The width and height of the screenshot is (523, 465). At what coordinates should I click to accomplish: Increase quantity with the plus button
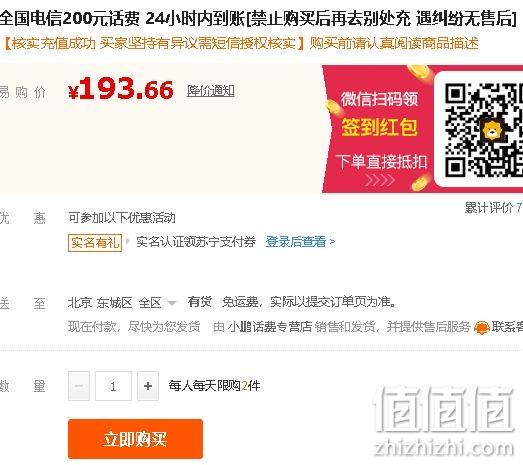(x=148, y=386)
